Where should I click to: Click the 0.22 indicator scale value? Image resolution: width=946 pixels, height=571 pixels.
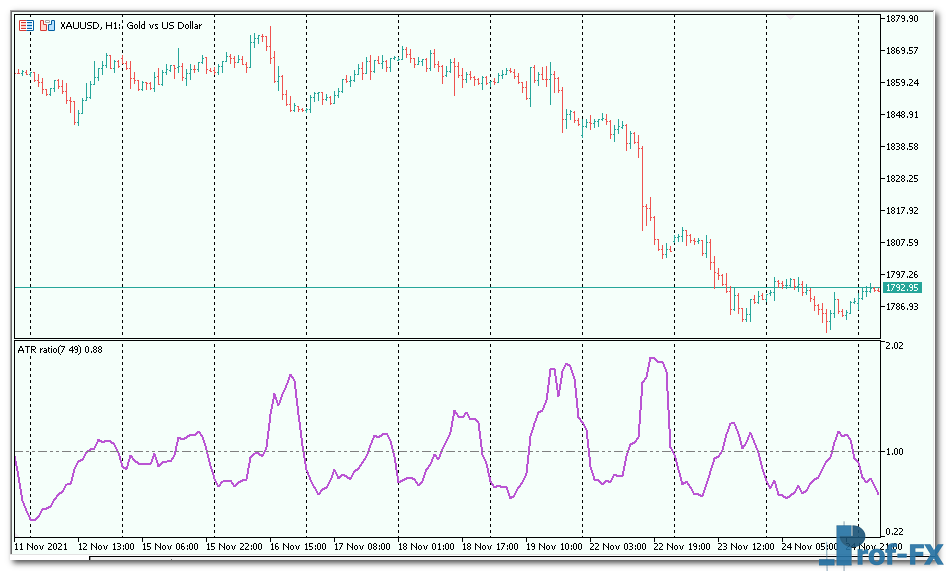(894, 531)
